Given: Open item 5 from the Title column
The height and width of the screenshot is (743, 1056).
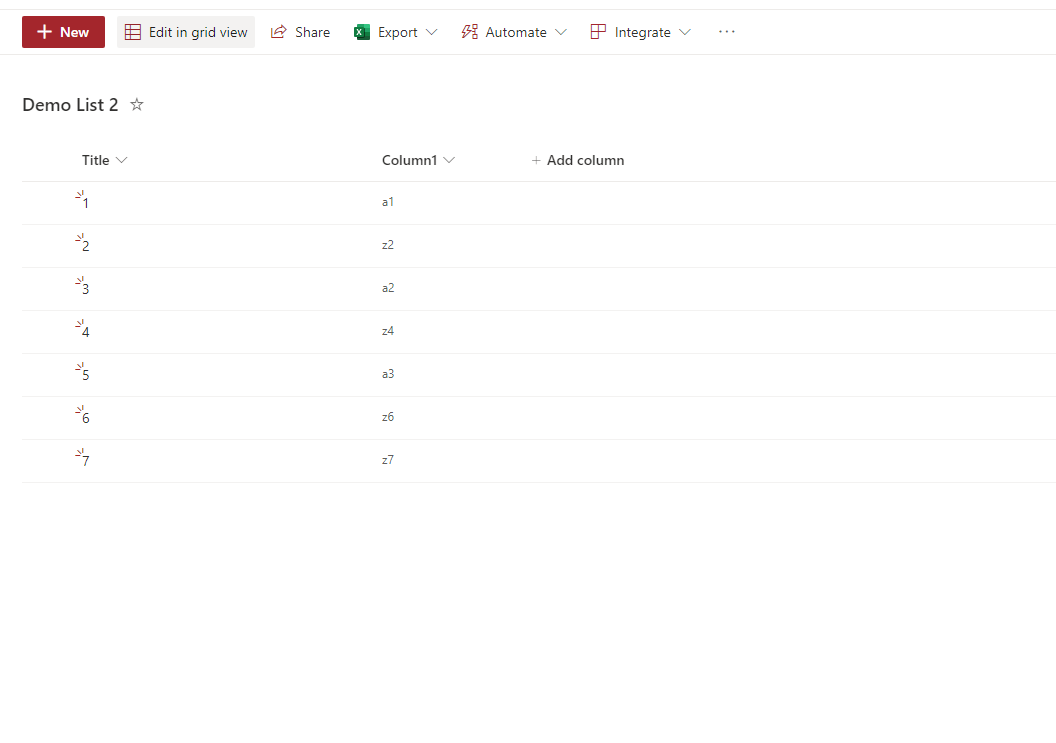Looking at the screenshot, I should point(86,374).
